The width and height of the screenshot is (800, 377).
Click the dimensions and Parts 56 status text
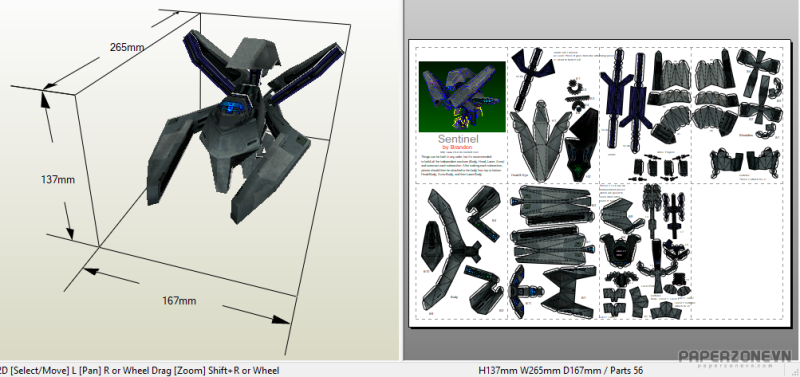pos(561,370)
